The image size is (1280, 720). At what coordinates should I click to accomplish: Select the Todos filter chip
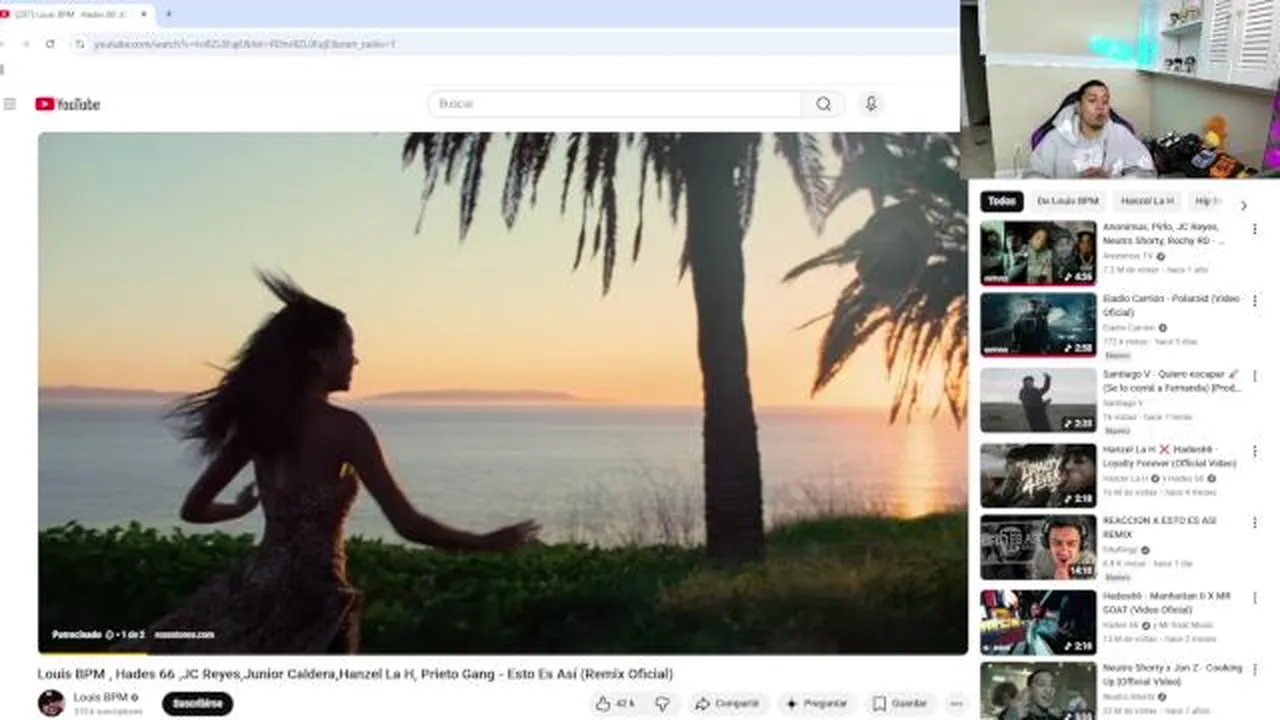pos(1001,201)
